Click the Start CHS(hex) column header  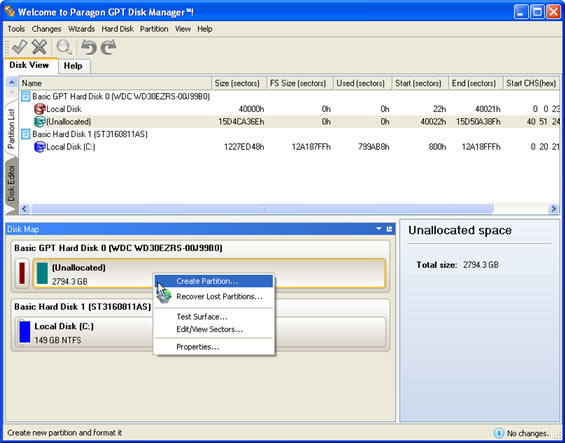(x=531, y=83)
